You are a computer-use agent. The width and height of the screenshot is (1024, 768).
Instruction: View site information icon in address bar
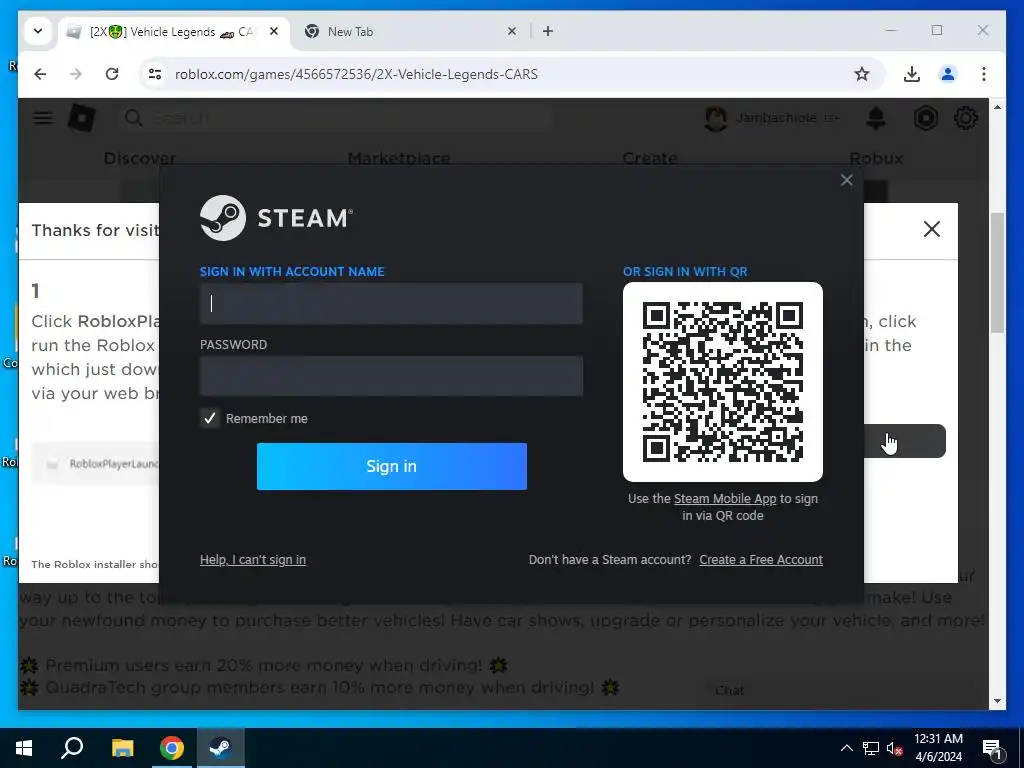(155, 74)
